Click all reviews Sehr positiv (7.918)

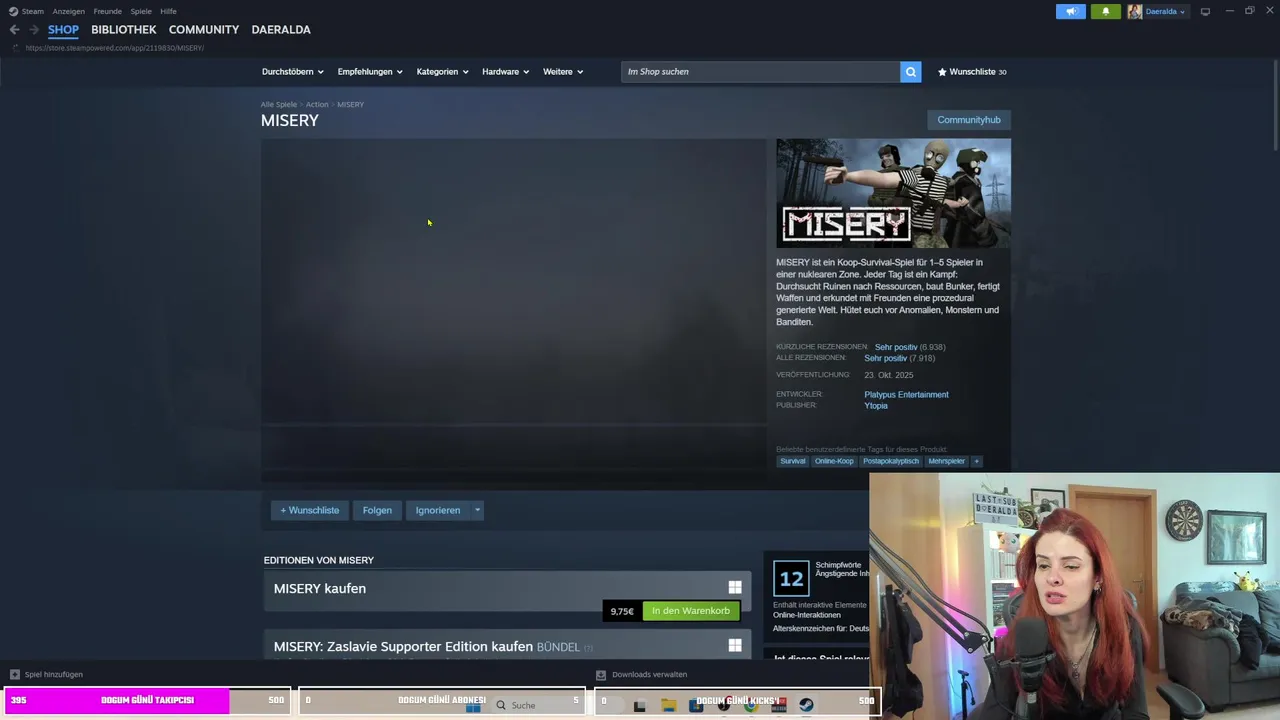pyautogui.click(x=900, y=358)
